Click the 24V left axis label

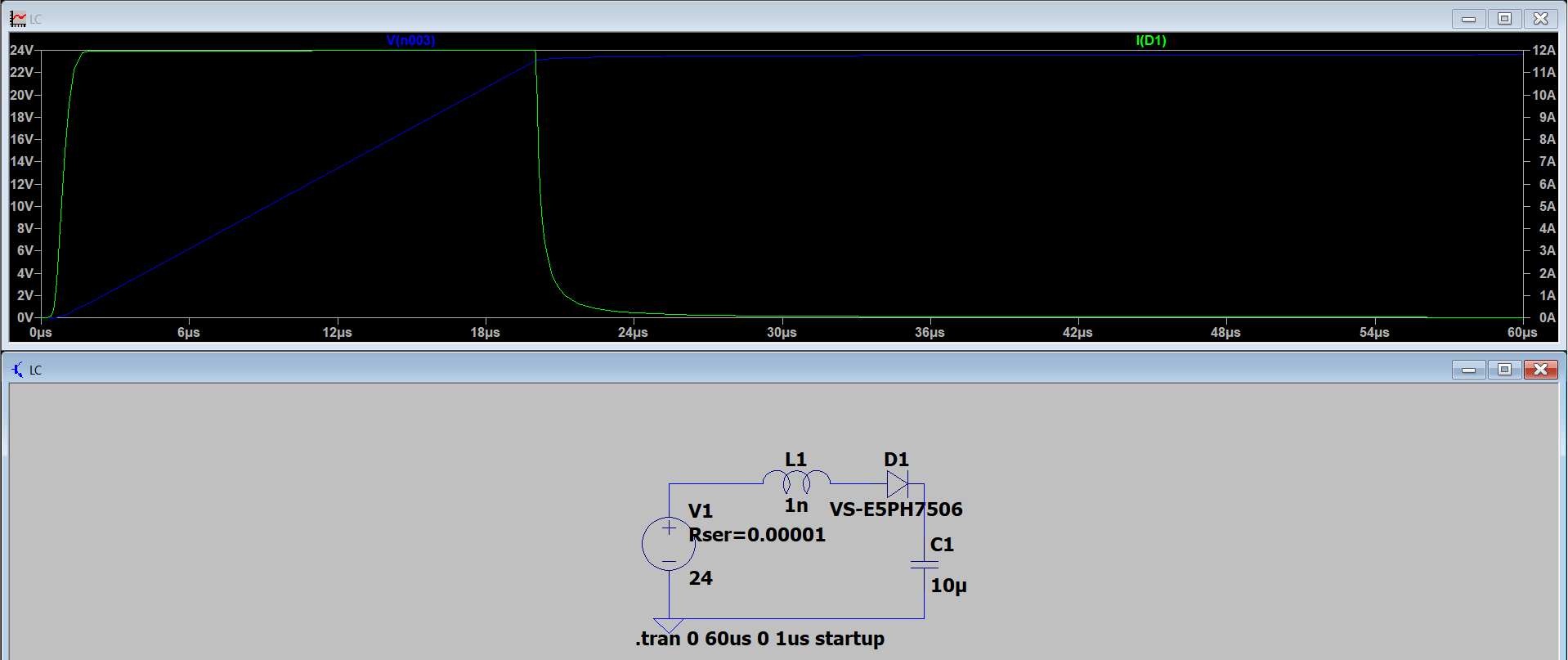[22, 51]
